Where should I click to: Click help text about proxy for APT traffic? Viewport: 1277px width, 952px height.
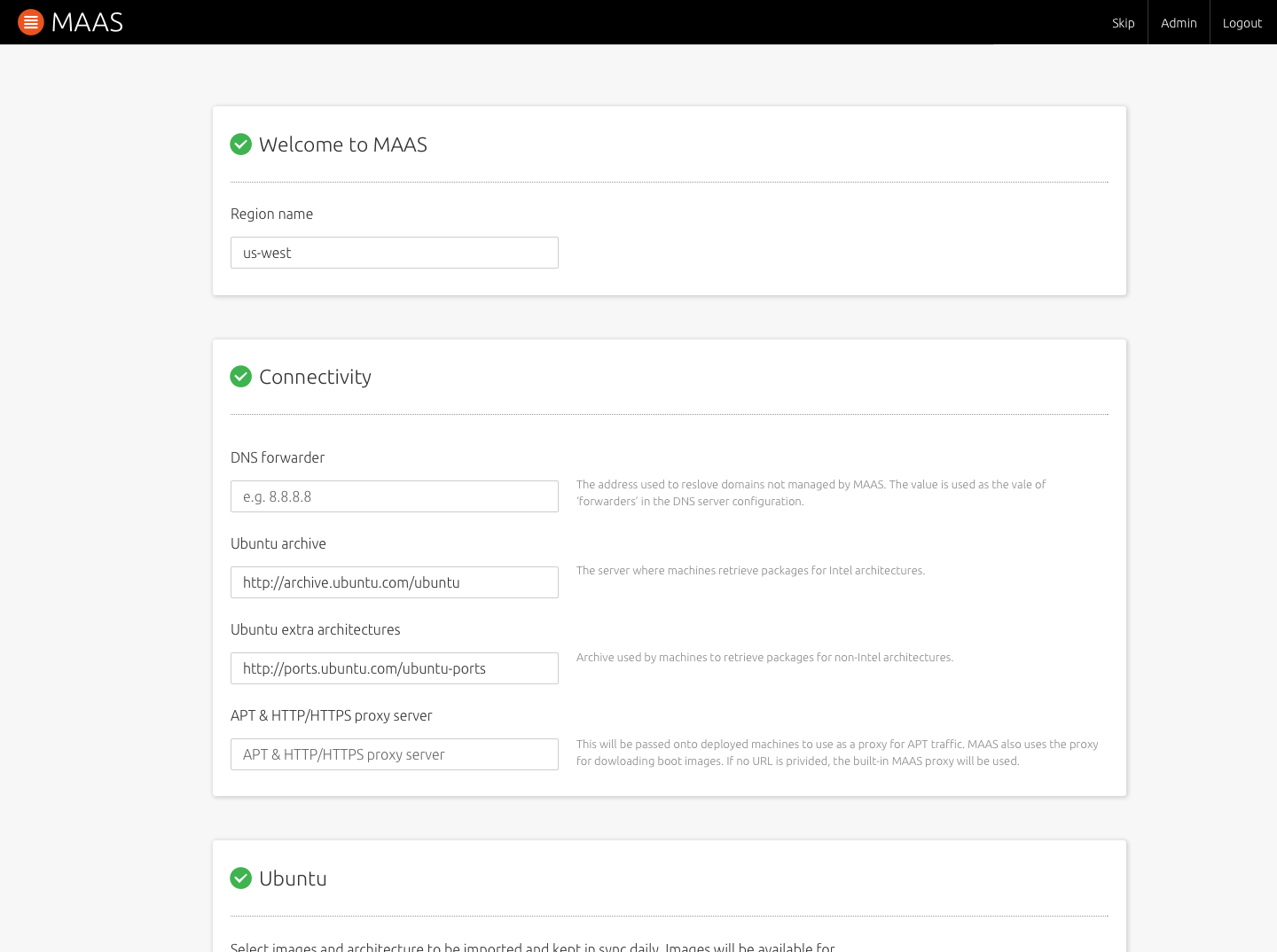tap(837, 753)
